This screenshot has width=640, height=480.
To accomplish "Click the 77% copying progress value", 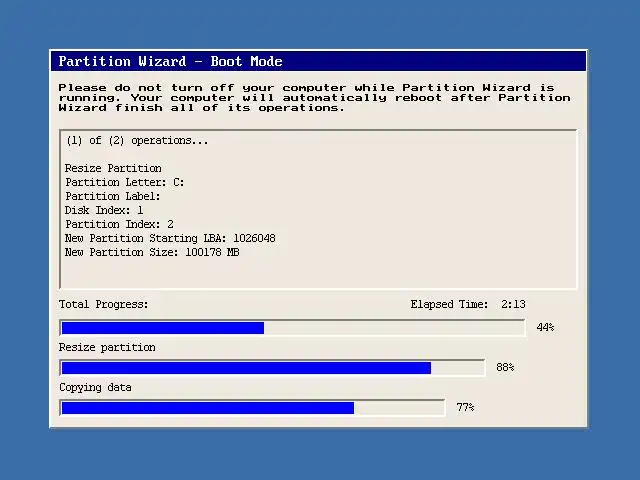I will [x=465, y=407].
